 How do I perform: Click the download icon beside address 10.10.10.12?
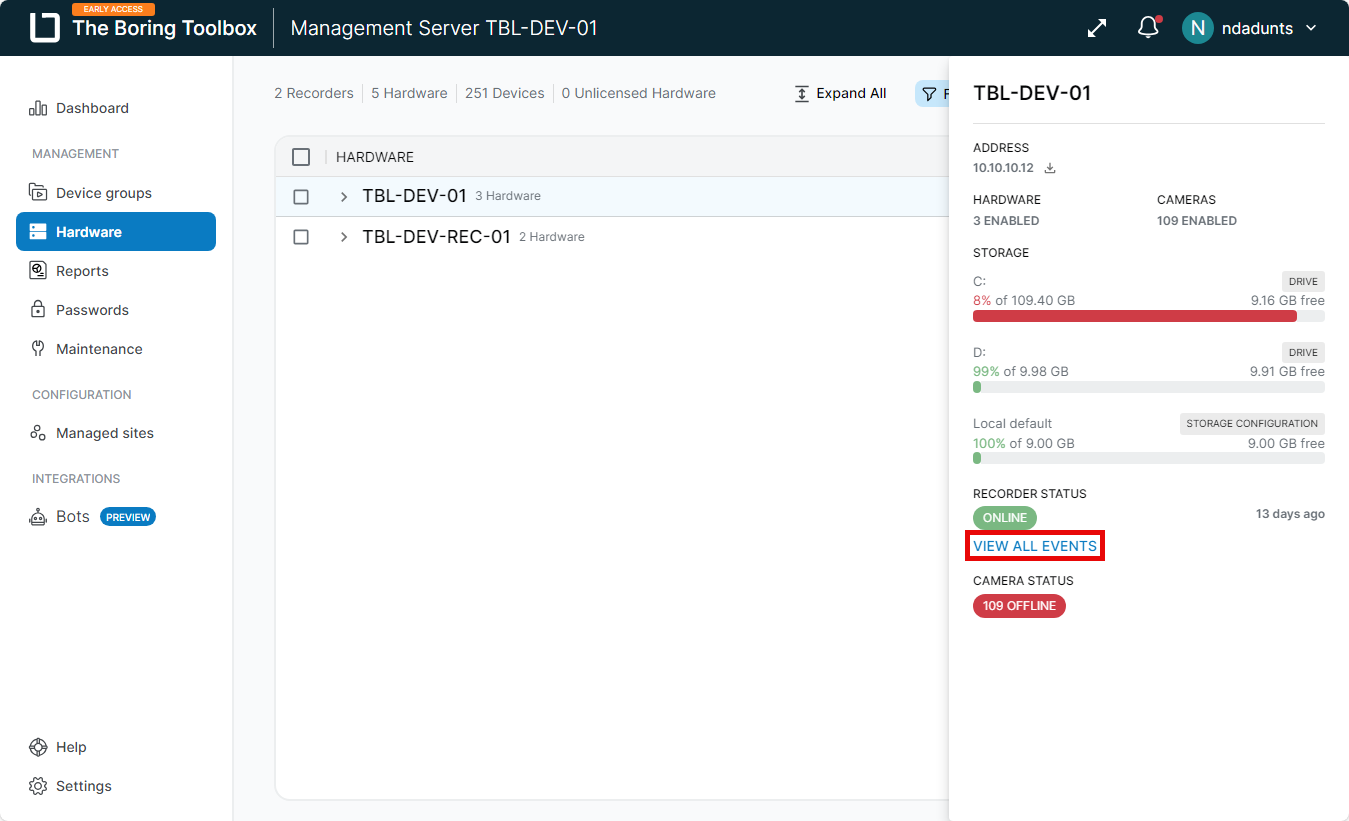tap(1050, 168)
